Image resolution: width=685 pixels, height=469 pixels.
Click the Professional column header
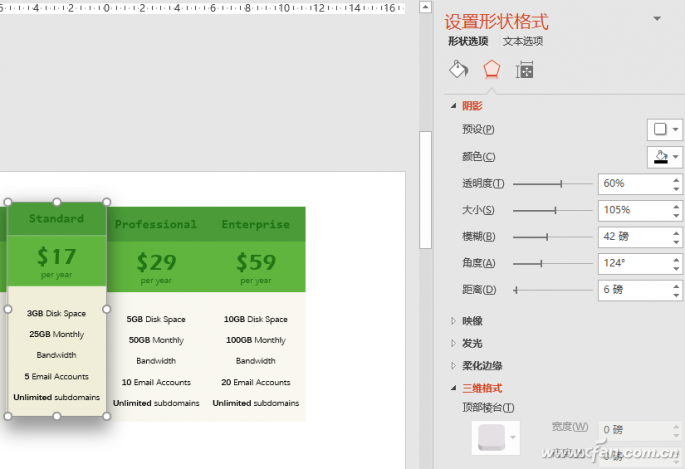click(x=156, y=224)
